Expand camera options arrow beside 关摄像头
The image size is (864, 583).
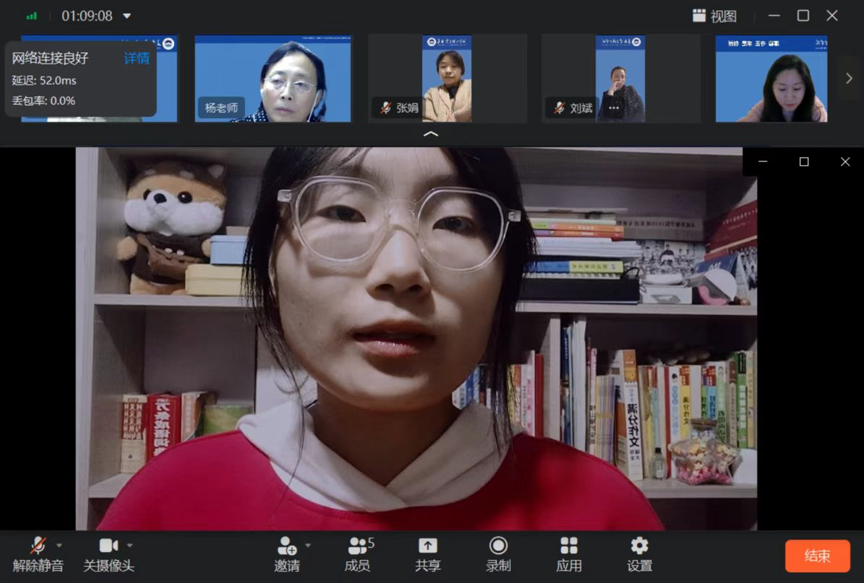point(130,545)
